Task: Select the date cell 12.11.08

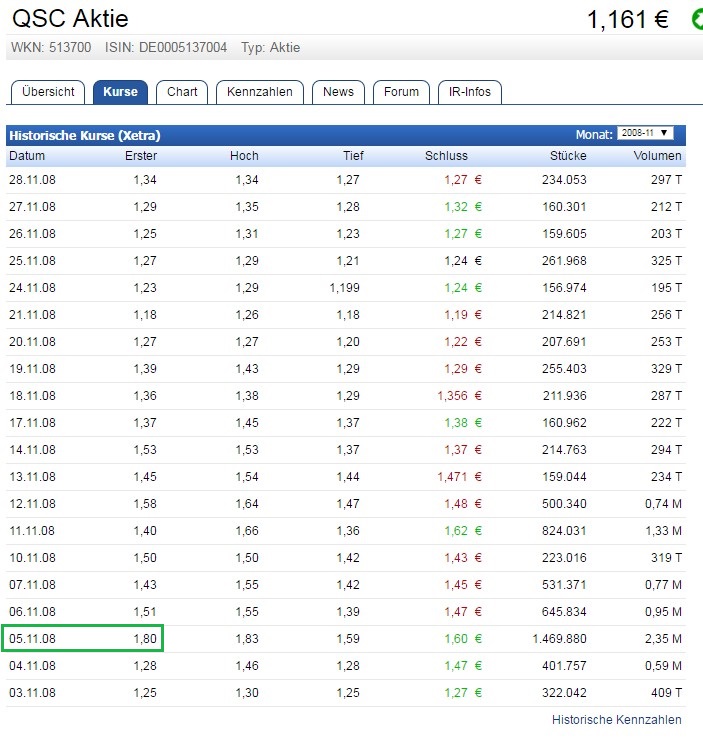Action: click(32, 504)
